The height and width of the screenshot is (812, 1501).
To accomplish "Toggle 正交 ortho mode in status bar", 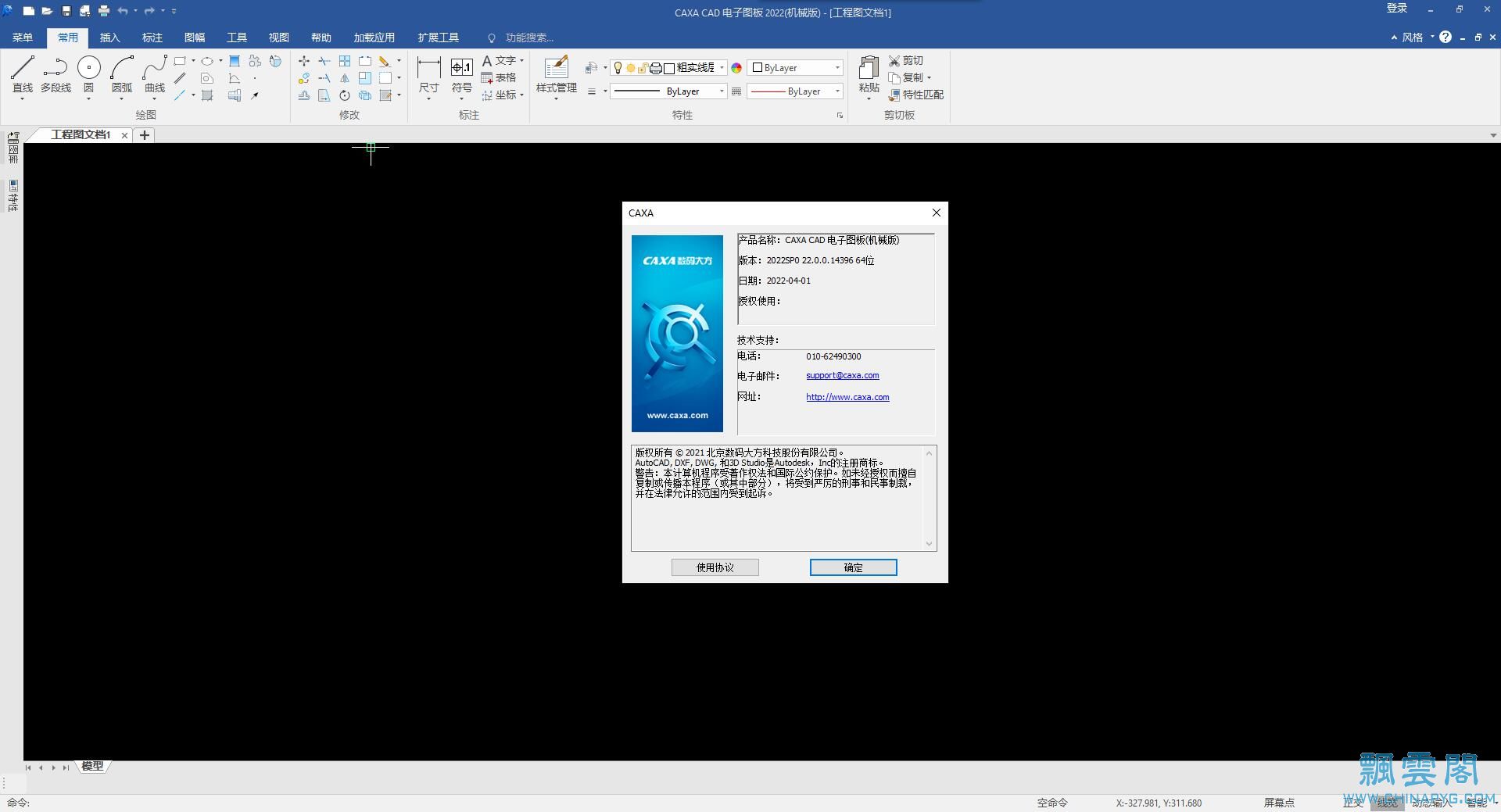I will point(1352,803).
